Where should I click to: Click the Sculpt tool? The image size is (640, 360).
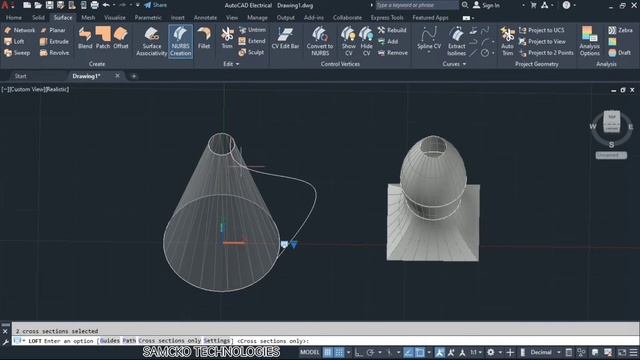(251, 52)
